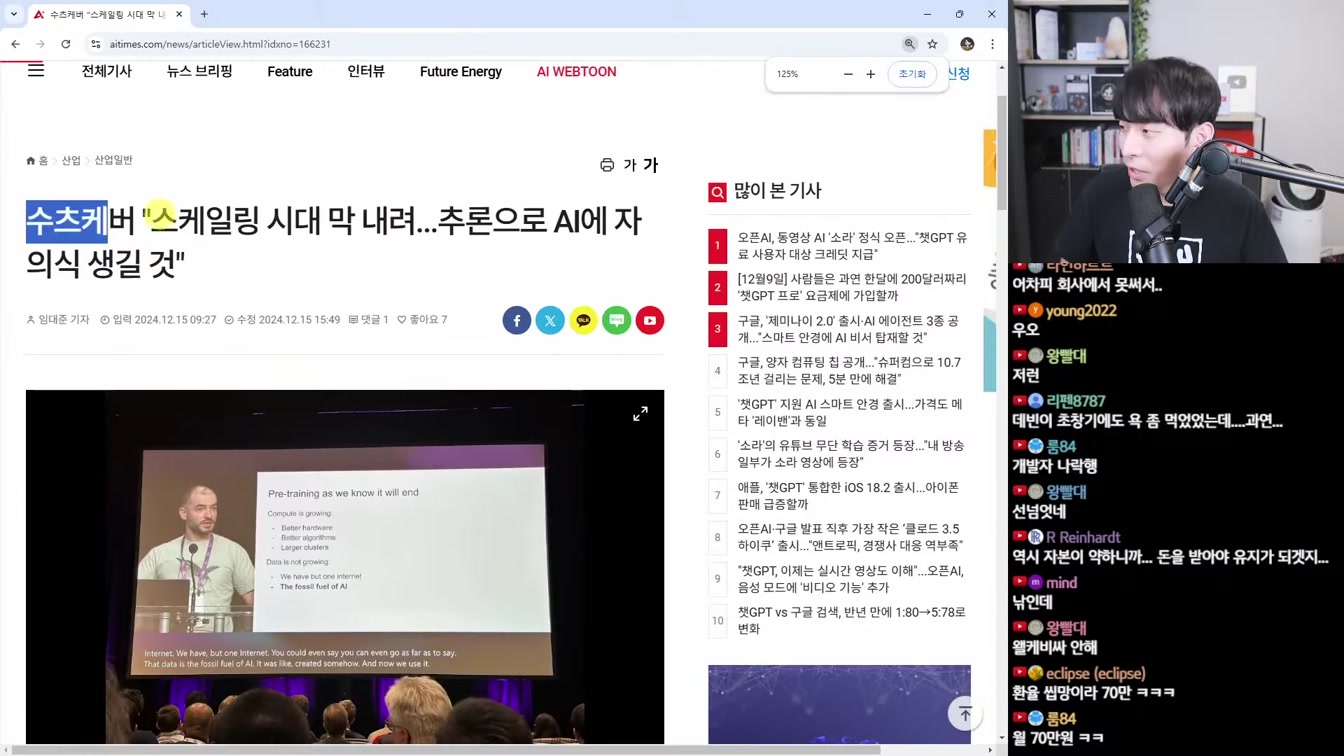Click the zoom magnifier icon in address bar

click(x=910, y=44)
